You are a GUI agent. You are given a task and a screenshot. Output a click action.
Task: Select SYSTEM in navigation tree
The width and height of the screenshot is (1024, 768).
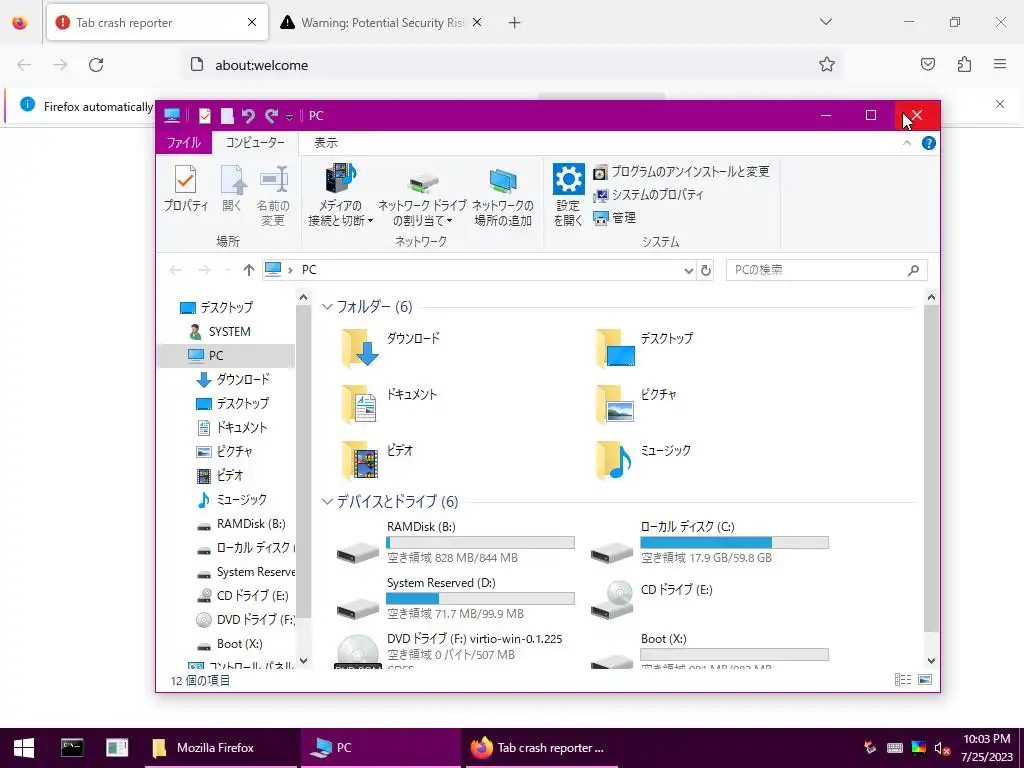[x=220, y=332]
